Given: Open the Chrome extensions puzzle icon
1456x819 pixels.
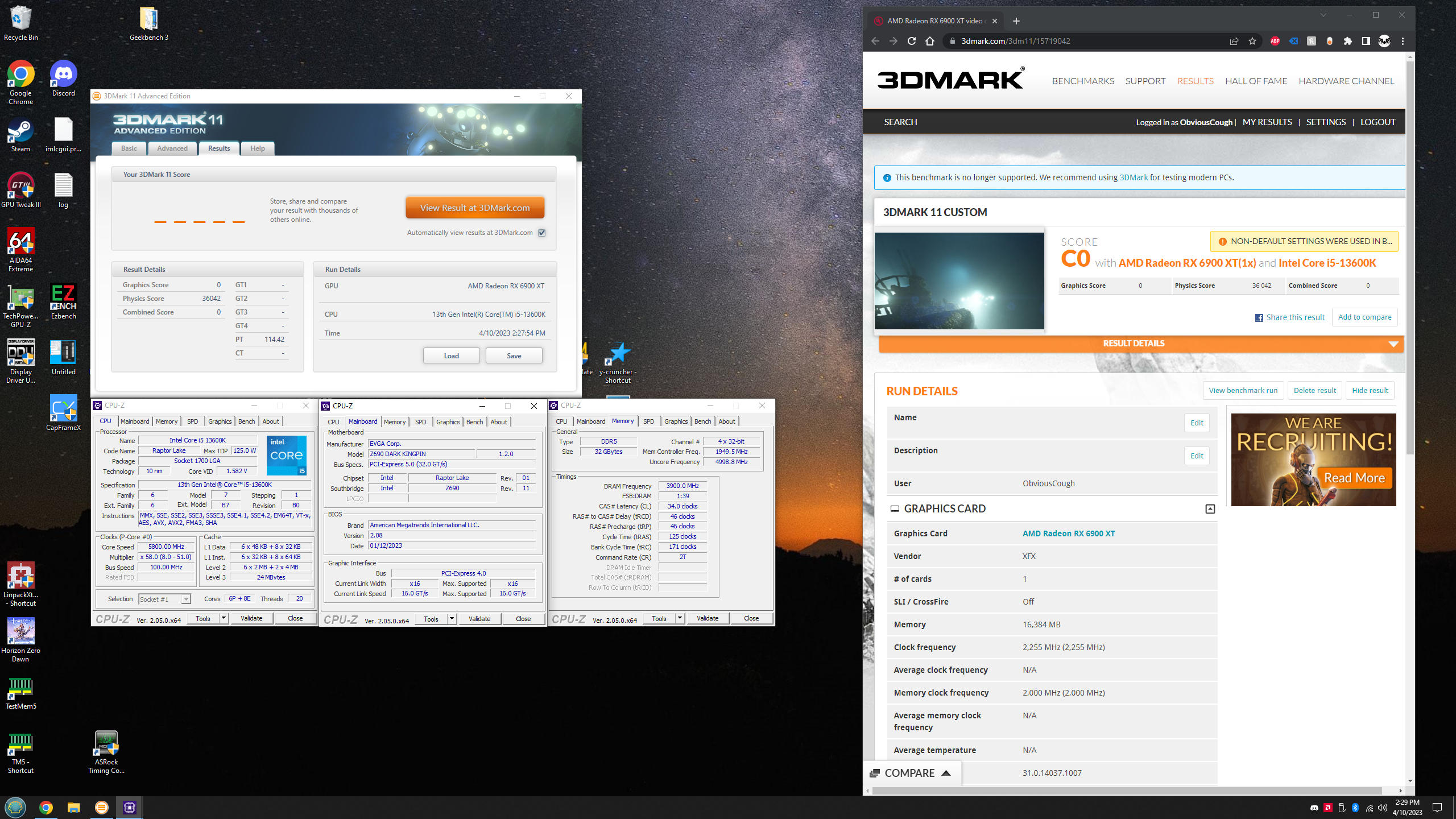Looking at the screenshot, I should pos(1347,41).
